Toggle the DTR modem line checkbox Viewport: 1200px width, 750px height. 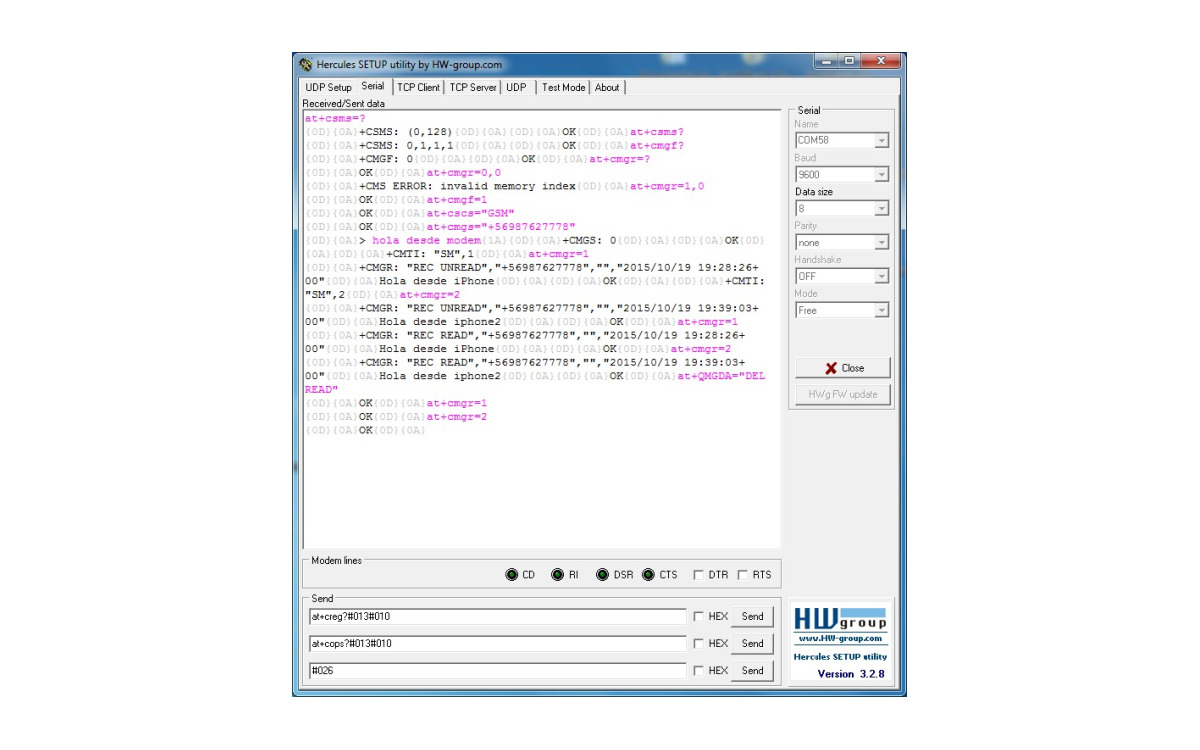tap(699, 575)
